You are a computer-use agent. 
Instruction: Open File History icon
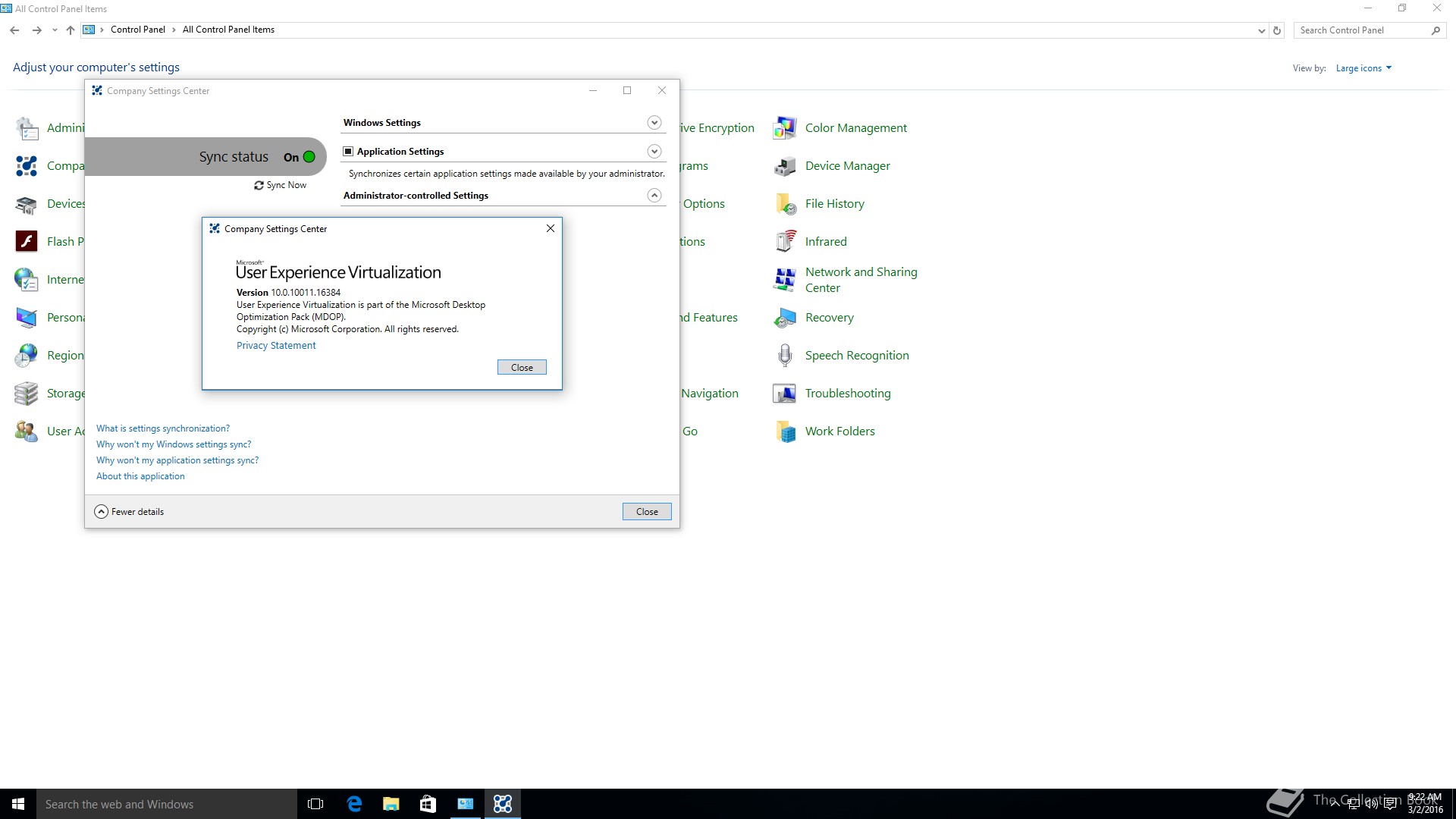click(x=785, y=204)
